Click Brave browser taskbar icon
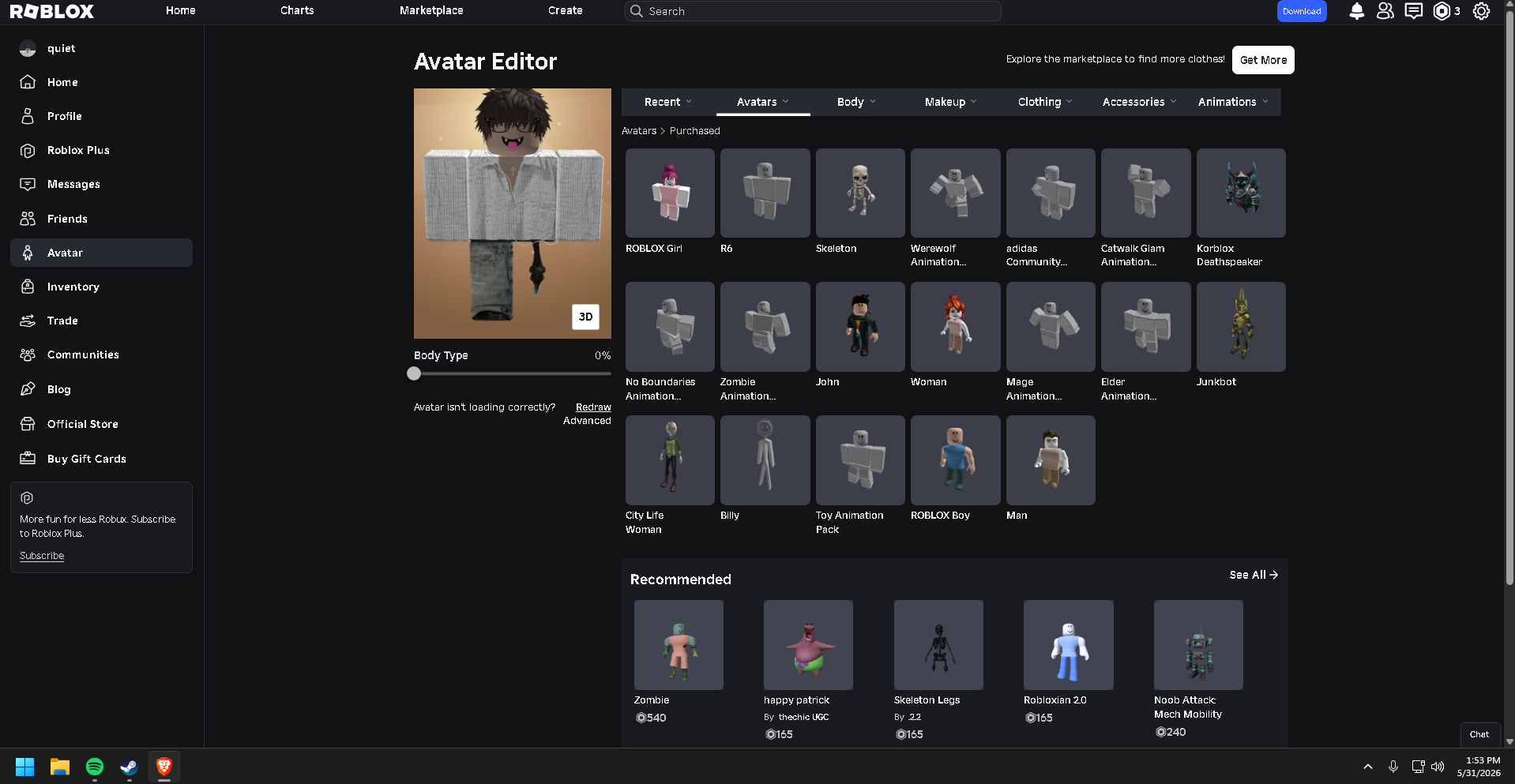Image resolution: width=1515 pixels, height=784 pixels. pyautogui.click(x=164, y=767)
